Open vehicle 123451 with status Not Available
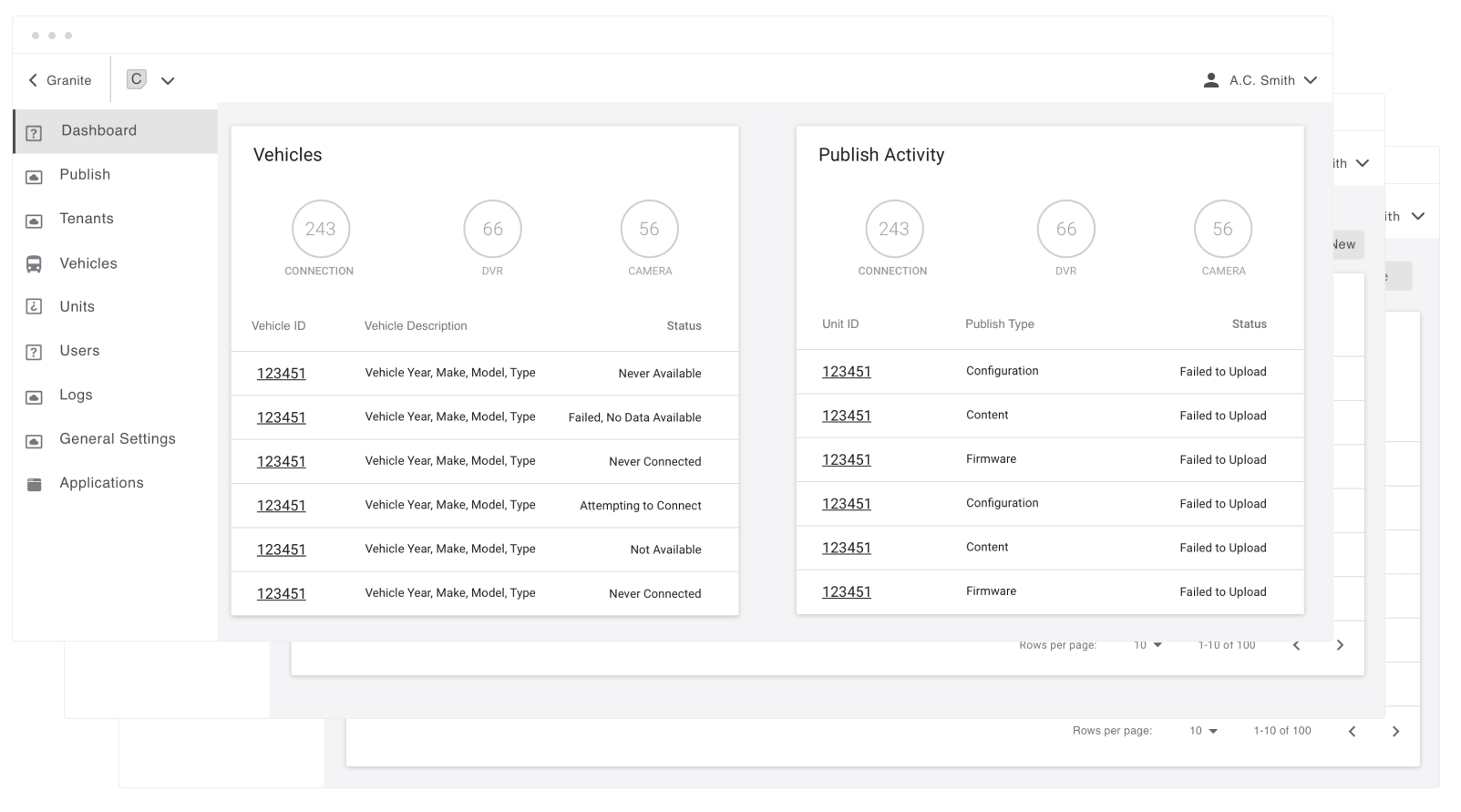1461x812 pixels. click(x=281, y=550)
